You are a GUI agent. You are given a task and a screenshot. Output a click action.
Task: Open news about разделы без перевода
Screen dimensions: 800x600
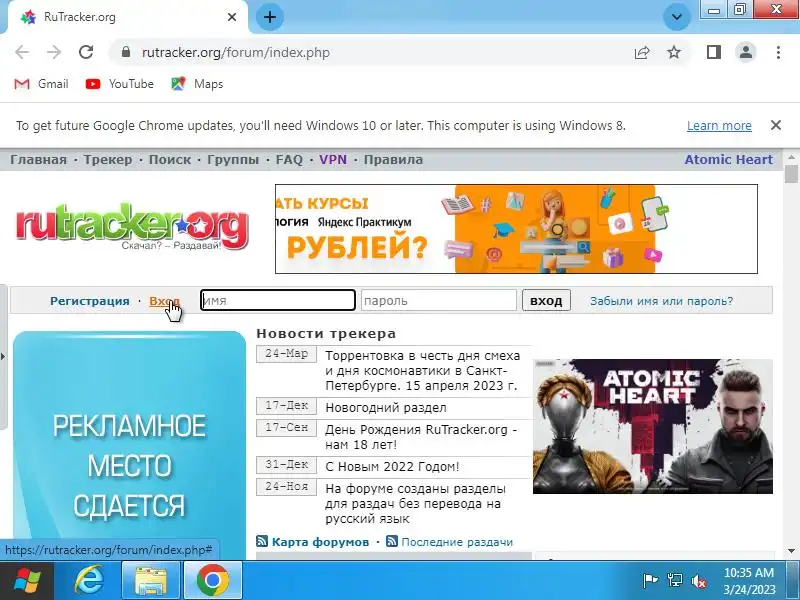click(x=415, y=504)
